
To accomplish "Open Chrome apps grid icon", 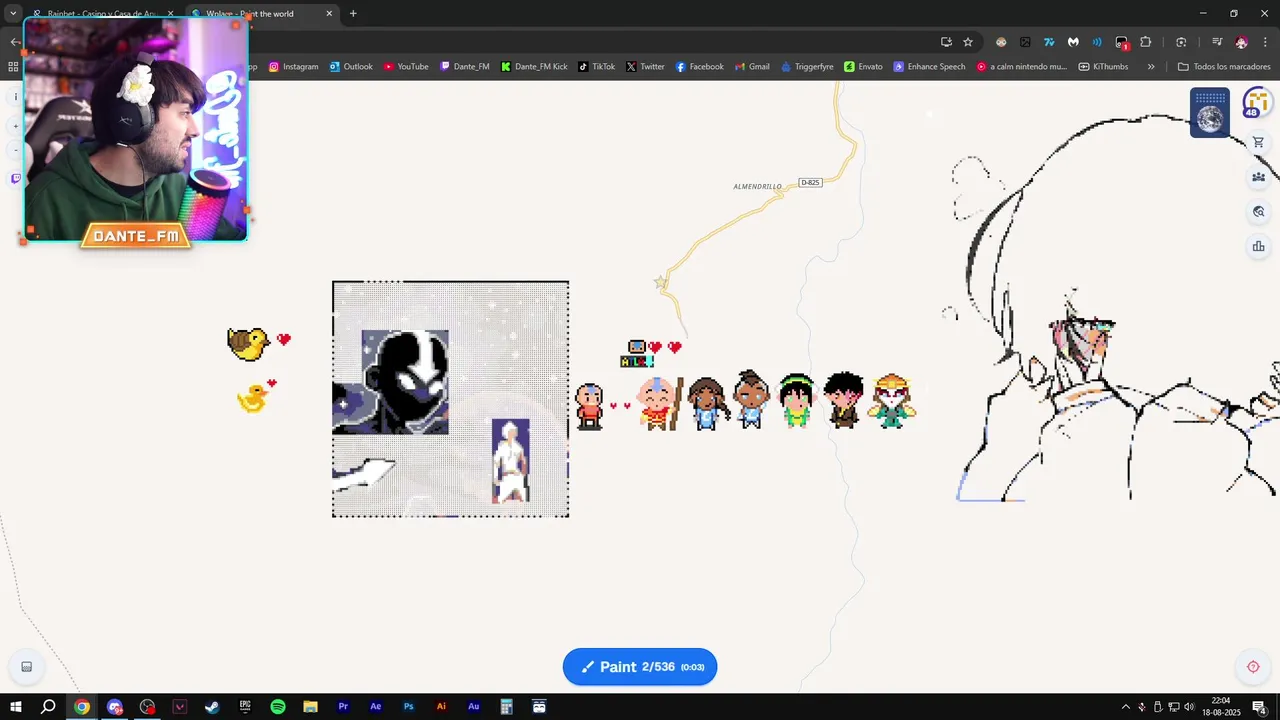I will click(x=13, y=67).
